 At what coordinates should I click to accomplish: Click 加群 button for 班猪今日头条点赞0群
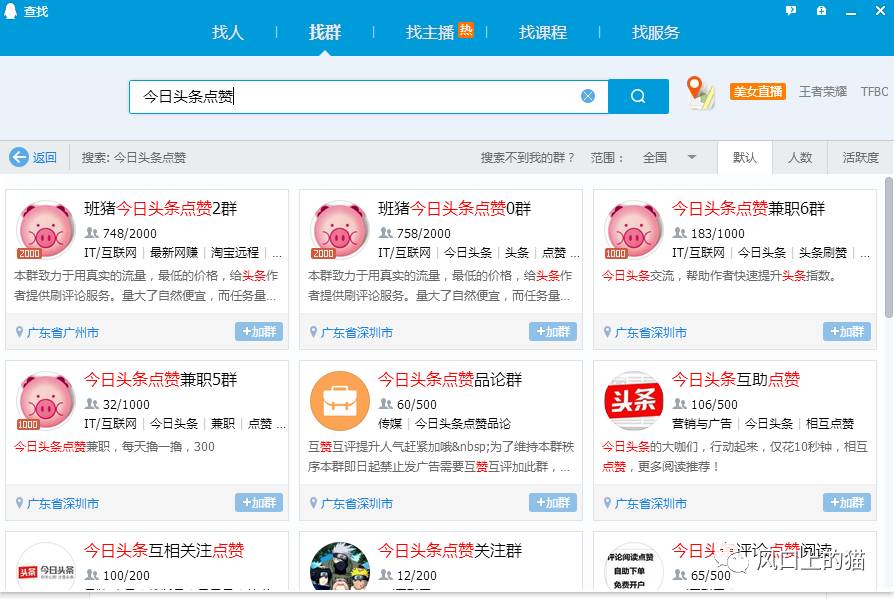(x=552, y=332)
